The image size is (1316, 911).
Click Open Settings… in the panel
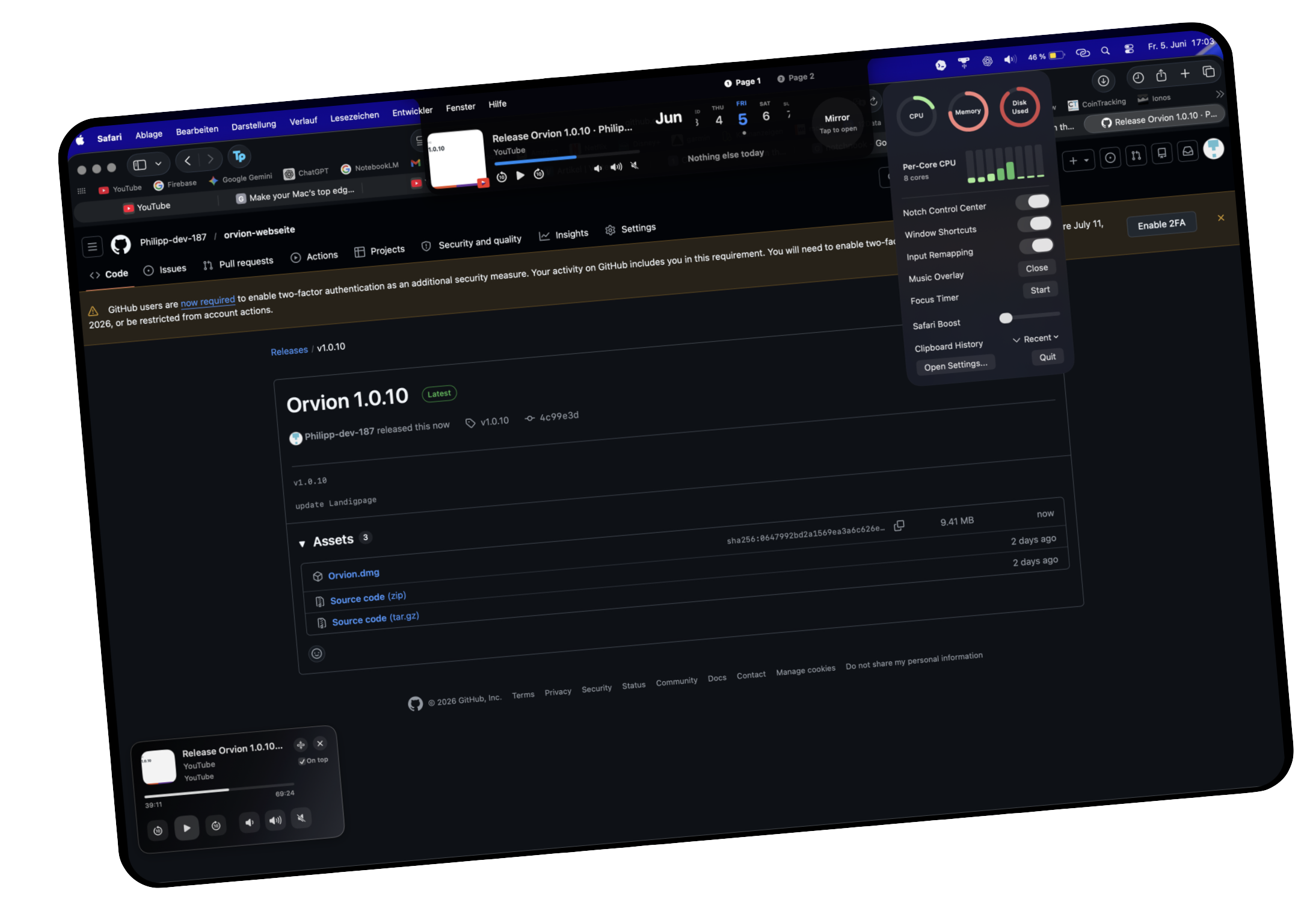tap(955, 365)
